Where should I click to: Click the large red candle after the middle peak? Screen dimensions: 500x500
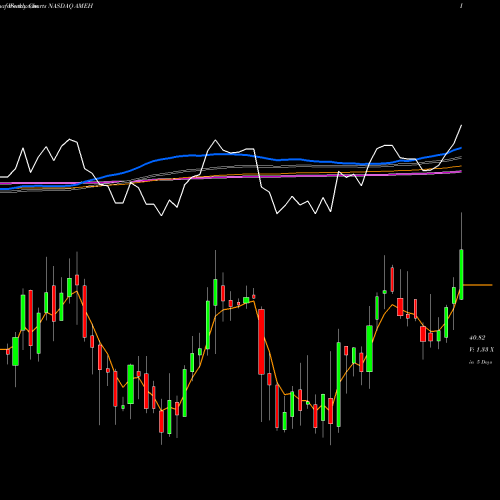click(x=262, y=342)
